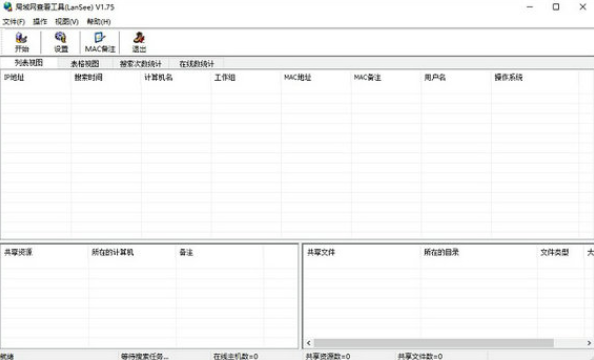Click the LanSee app icon in the title bar

(x=8, y=6)
